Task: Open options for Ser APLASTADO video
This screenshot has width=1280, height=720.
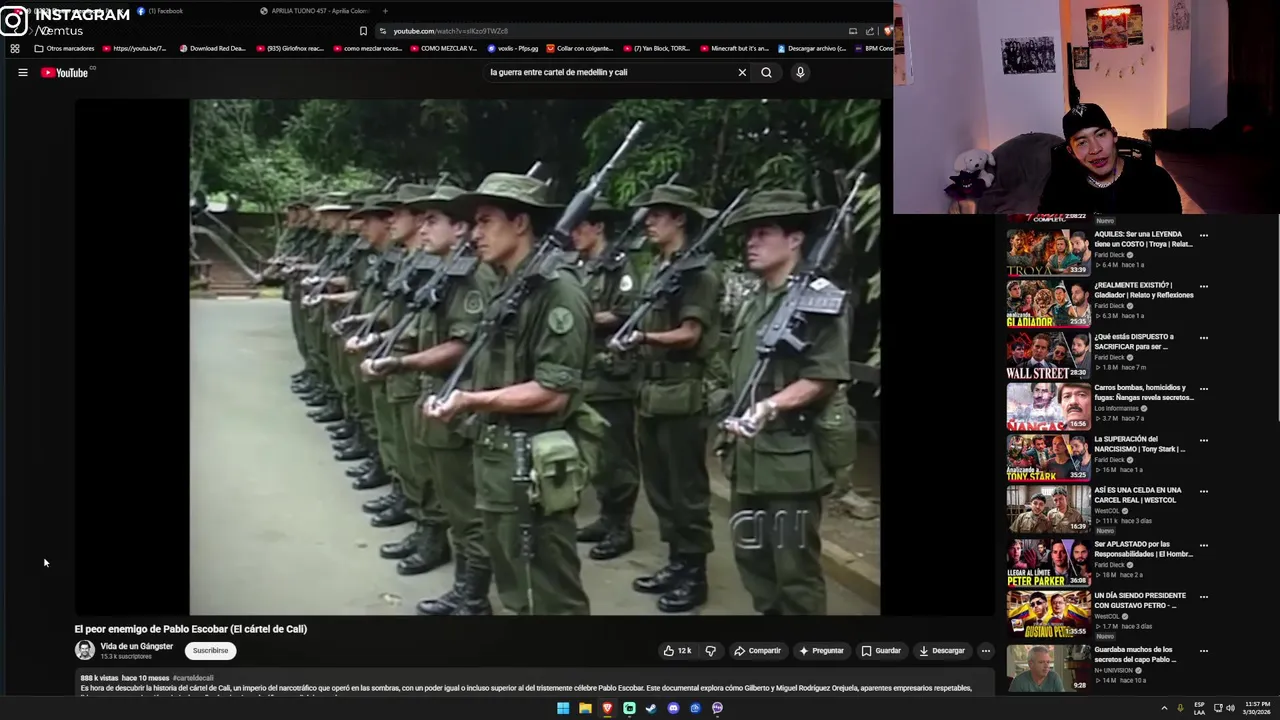Action: pos(1204,546)
